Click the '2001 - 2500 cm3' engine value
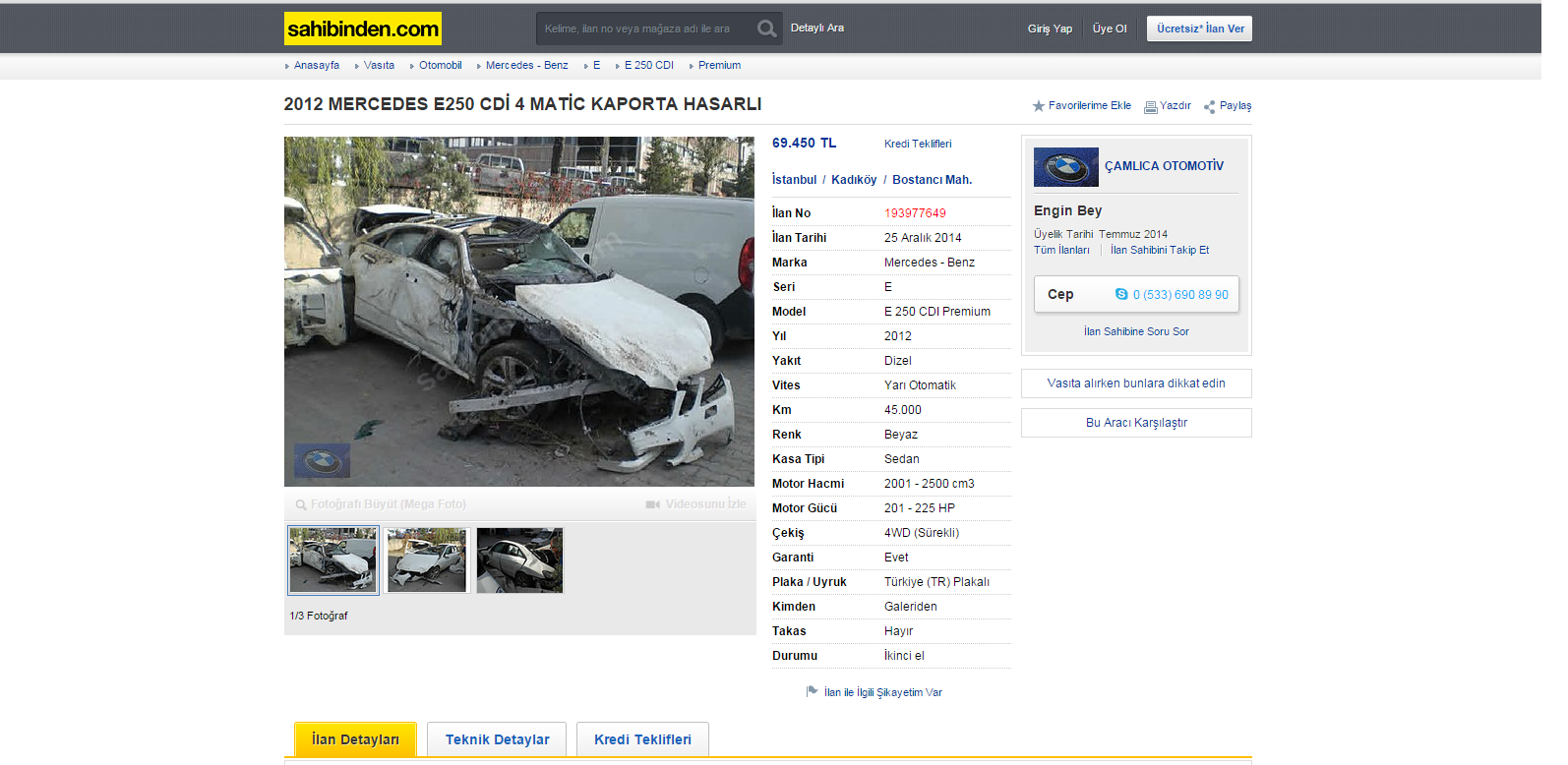This screenshot has width=1568, height=765. point(929,484)
